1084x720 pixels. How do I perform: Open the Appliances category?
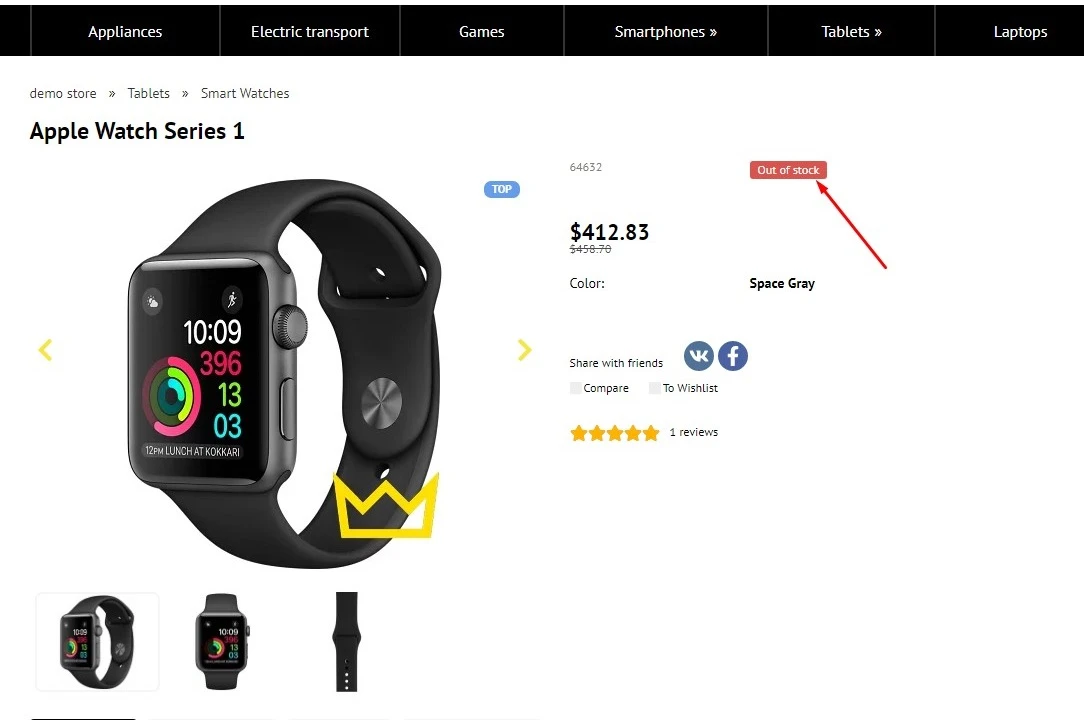click(125, 31)
